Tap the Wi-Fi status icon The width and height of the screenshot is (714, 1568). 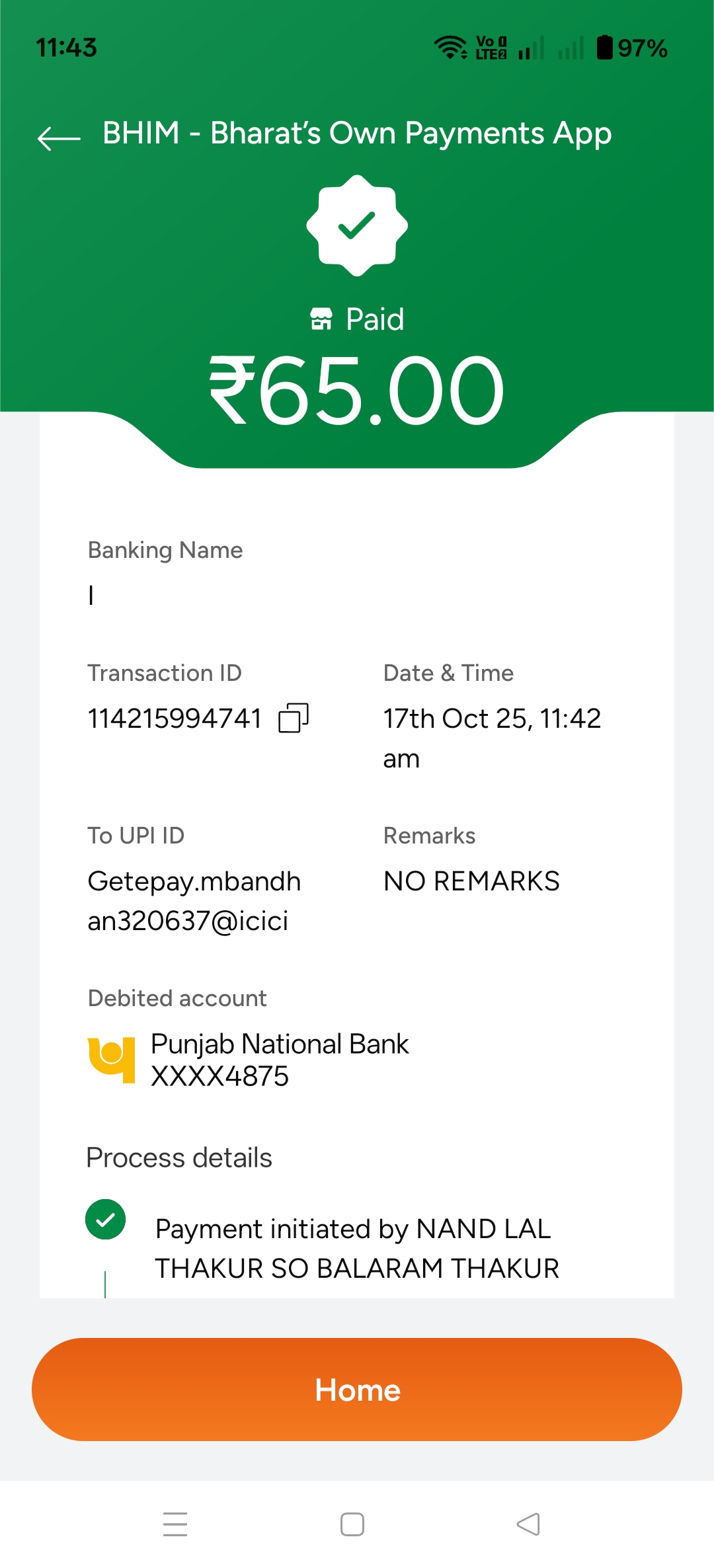450,48
